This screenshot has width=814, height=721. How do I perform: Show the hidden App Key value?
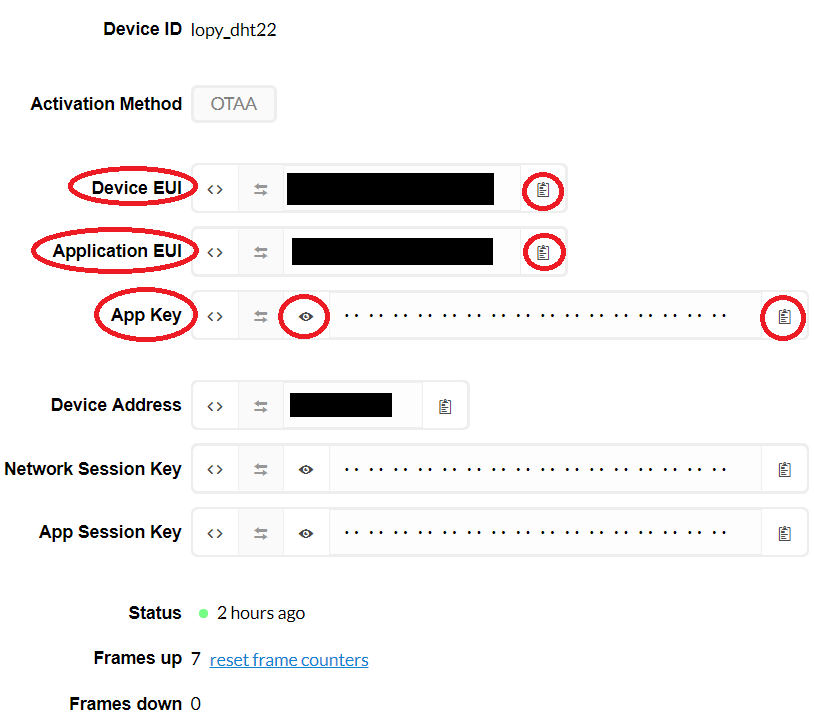click(306, 316)
